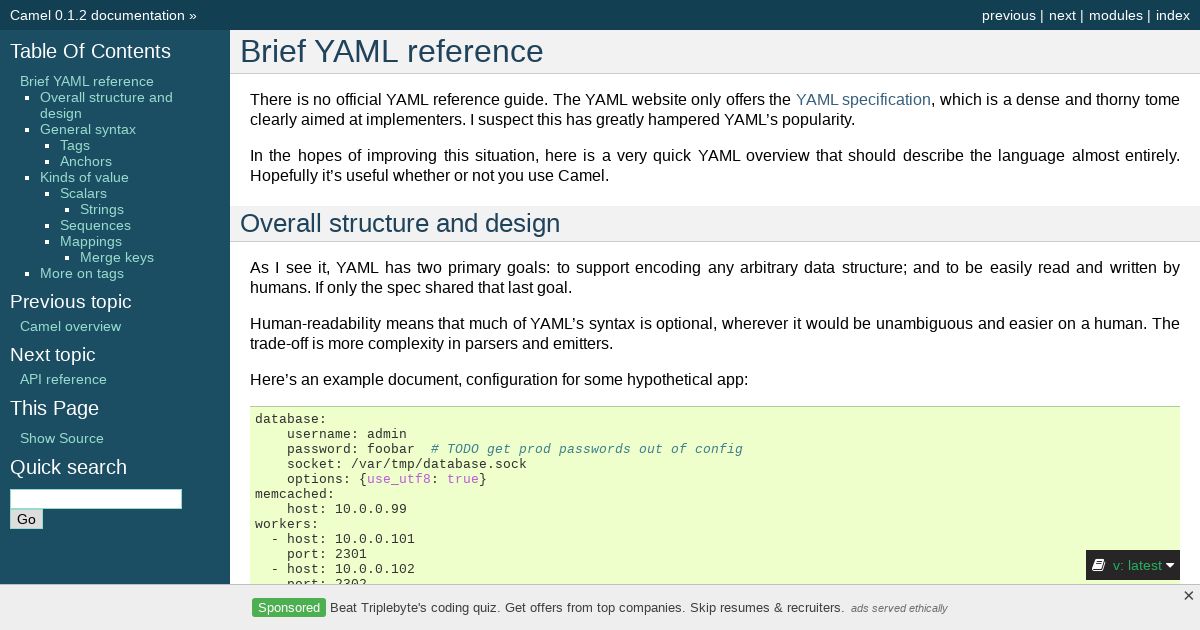
Task: Open API reference next topic
Action: [63, 379]
